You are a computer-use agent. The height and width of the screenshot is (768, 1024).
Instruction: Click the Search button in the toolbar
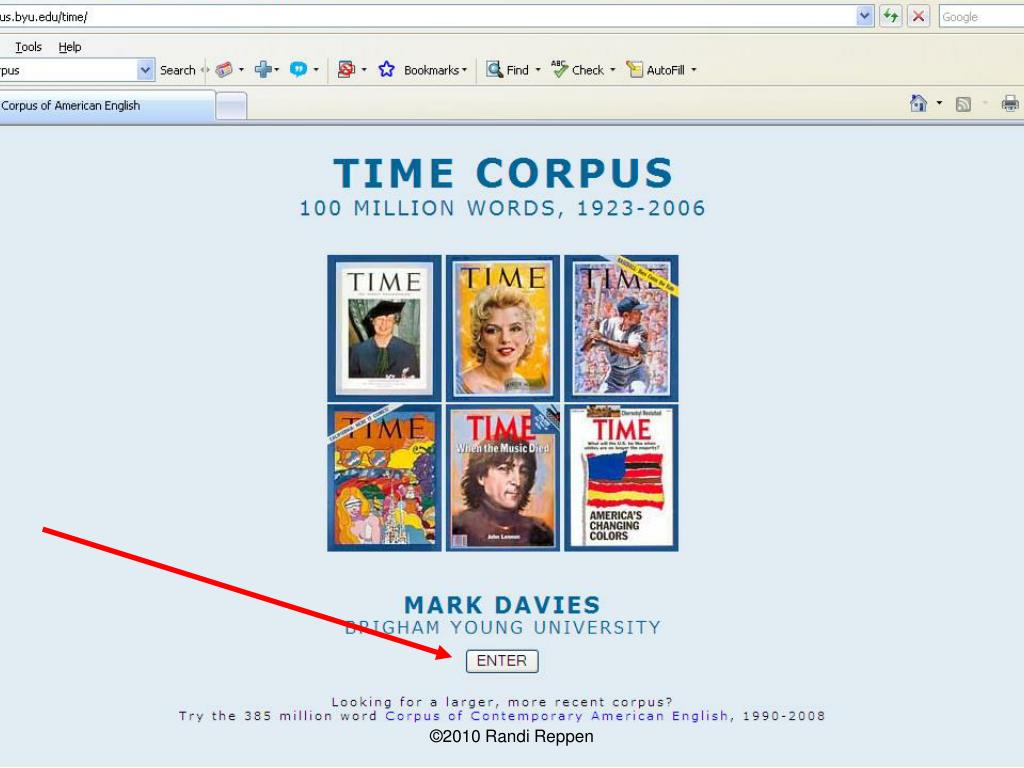pyautogui.click(x=178, y=70)
